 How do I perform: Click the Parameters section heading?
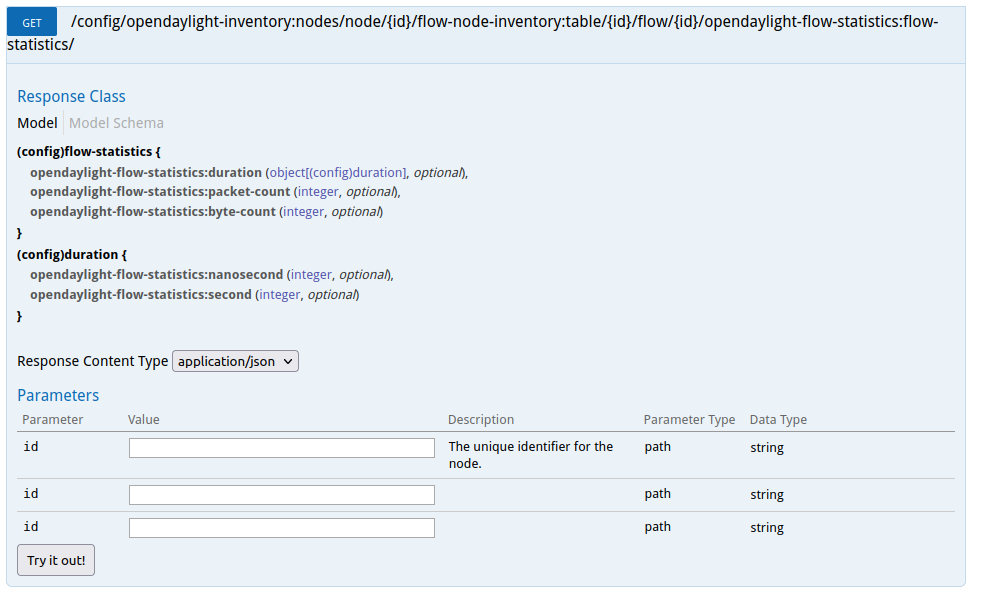click(58, 395)
